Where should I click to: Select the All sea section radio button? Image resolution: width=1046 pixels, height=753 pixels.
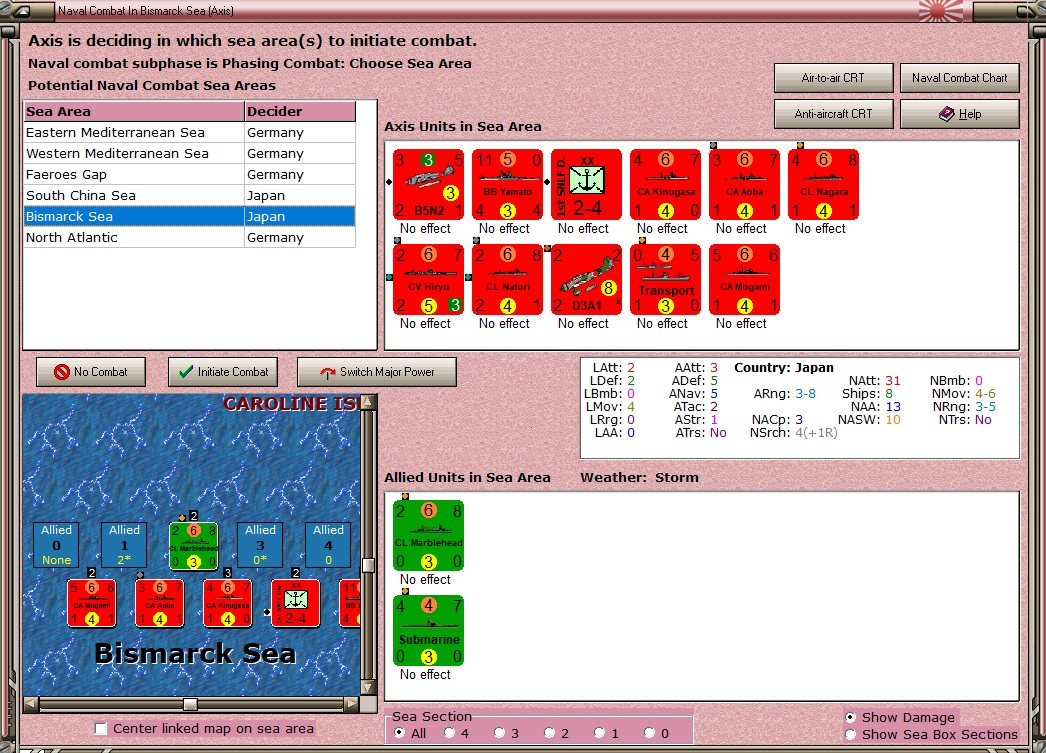coord(400,733)
